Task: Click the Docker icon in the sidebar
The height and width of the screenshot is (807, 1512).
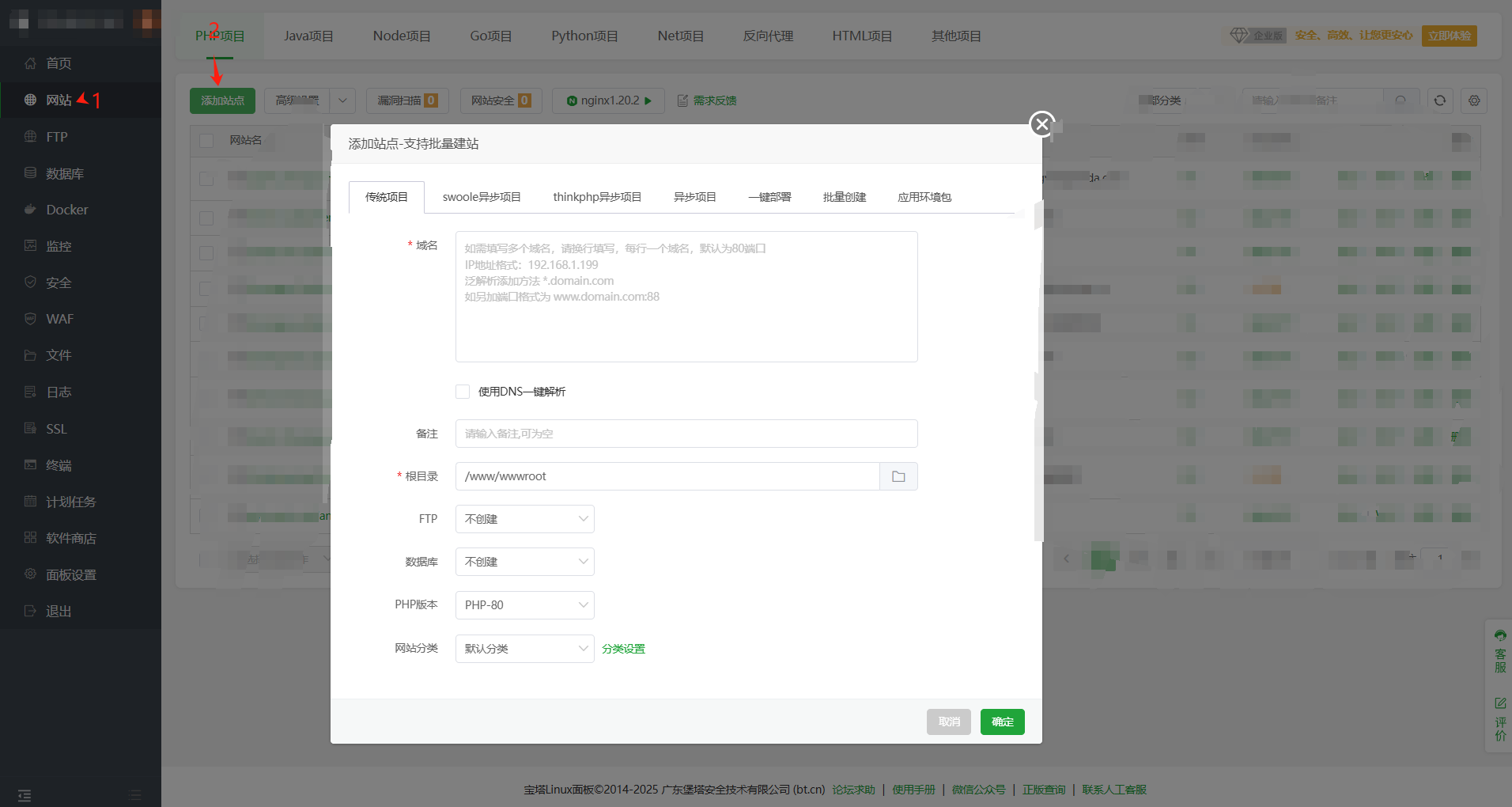Action: tap(30, 210)
